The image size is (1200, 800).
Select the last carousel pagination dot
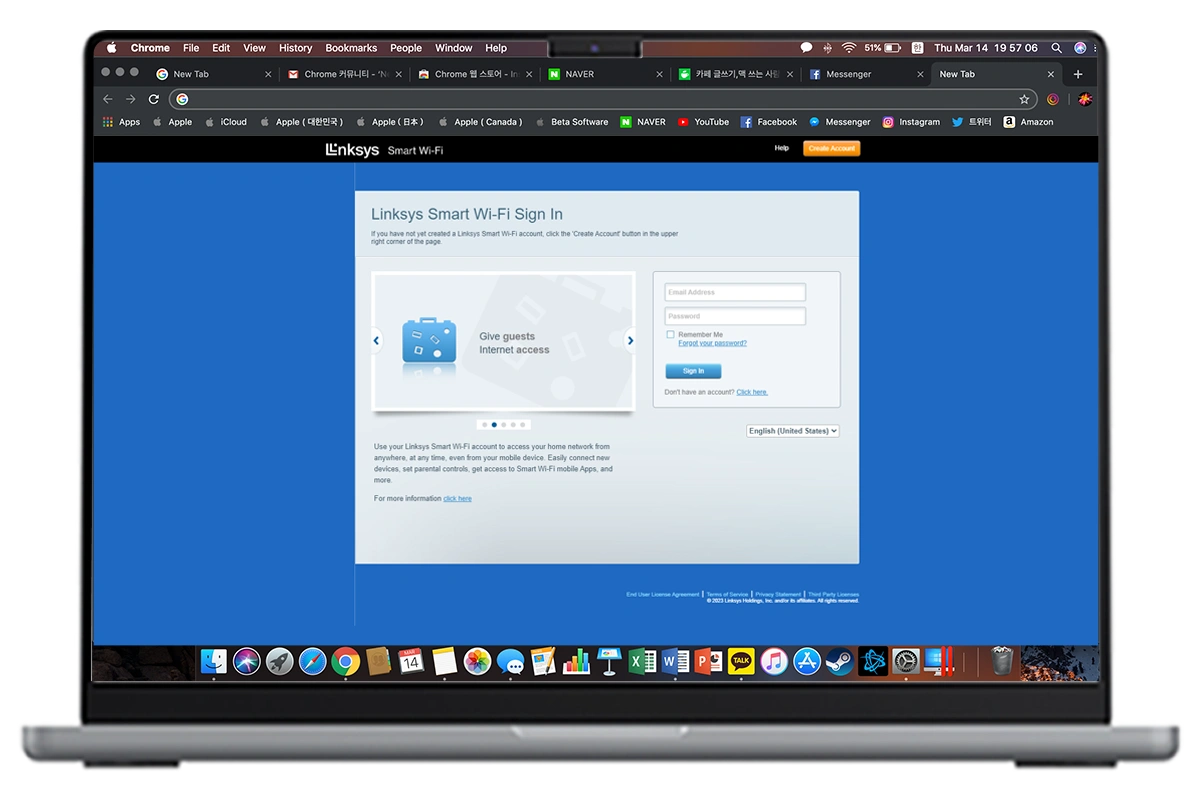point(522,425)
